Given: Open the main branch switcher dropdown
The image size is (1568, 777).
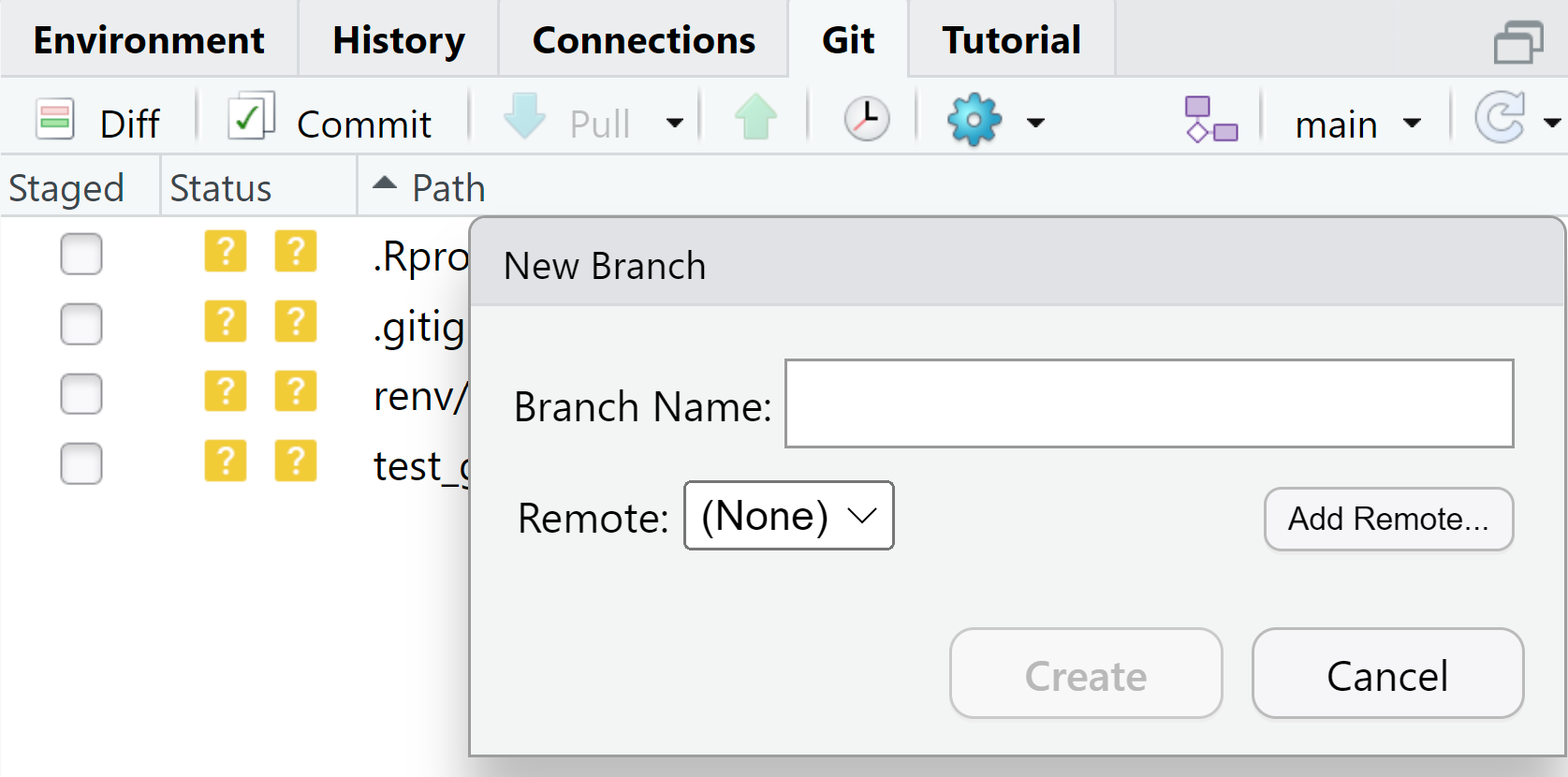Looking at the screenshot, I should pos(1357,124).
